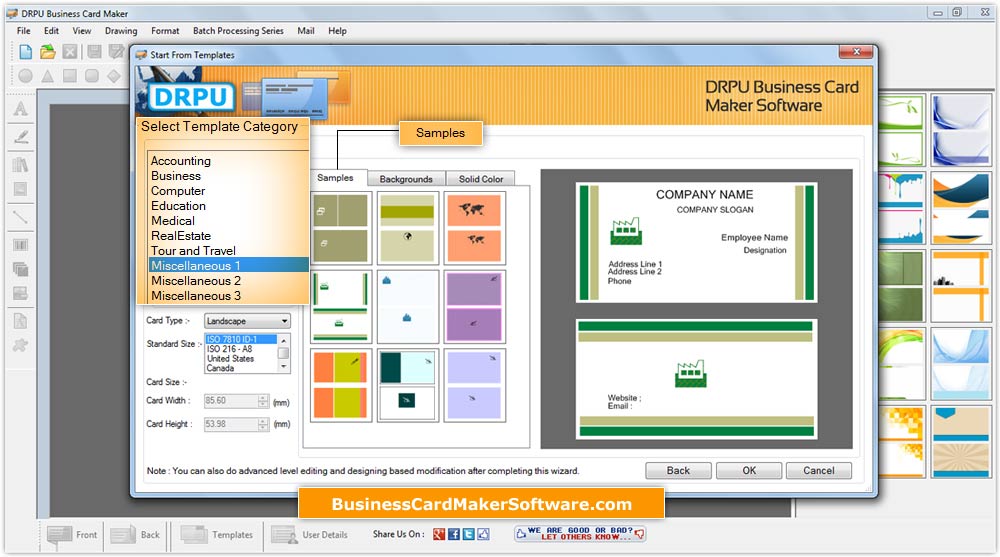Screen dimensions: 1000x557
Task: Open the View menu
Action: pos(82,31)
